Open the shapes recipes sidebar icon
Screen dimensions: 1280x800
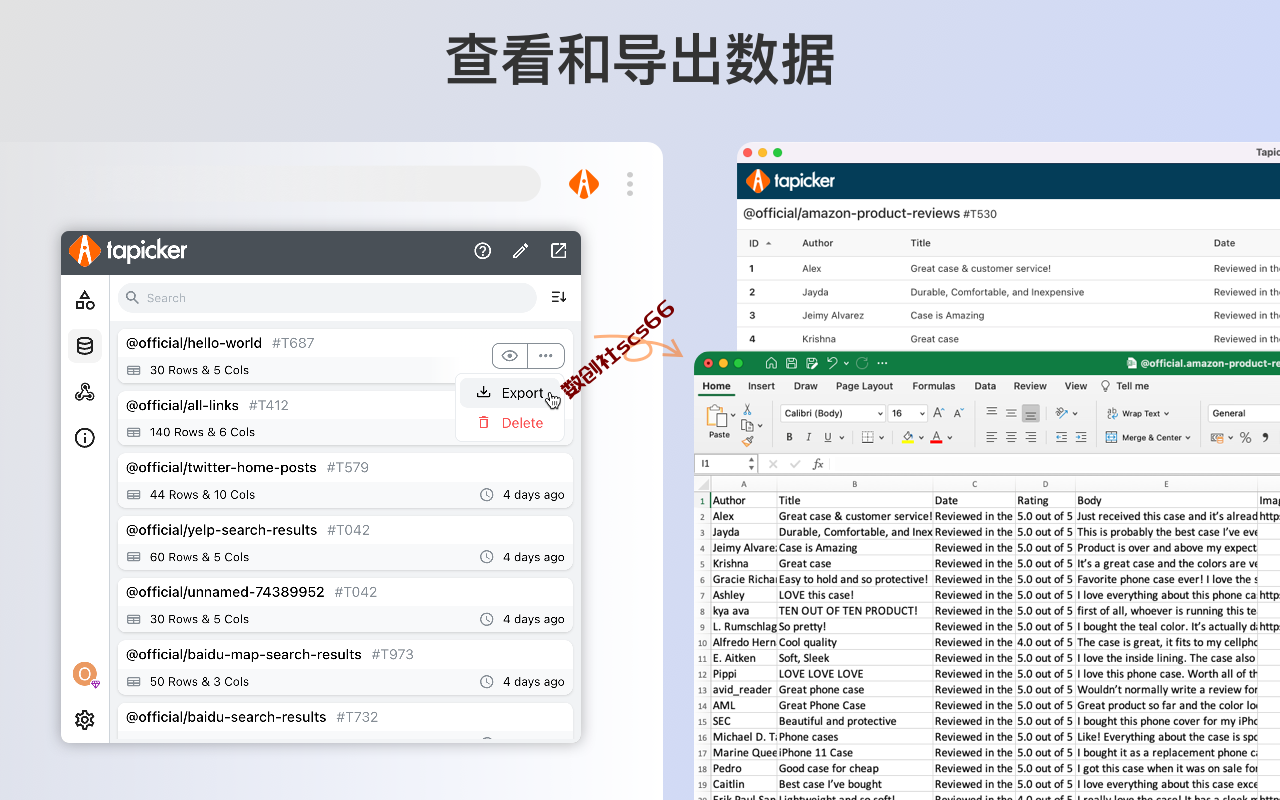(85, 299)
